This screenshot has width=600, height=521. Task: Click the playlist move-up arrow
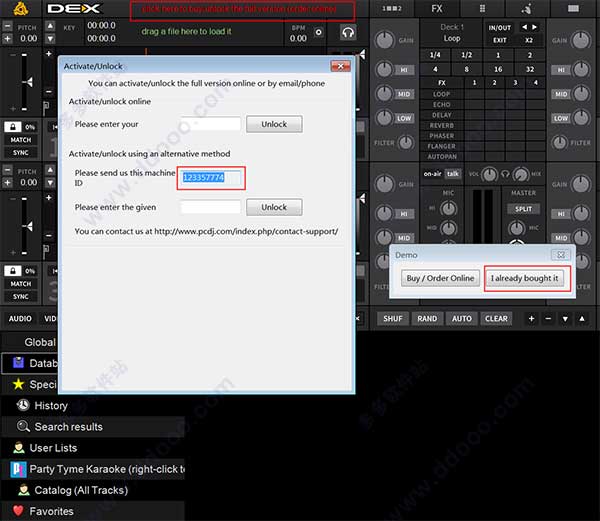tap(582, 318)
